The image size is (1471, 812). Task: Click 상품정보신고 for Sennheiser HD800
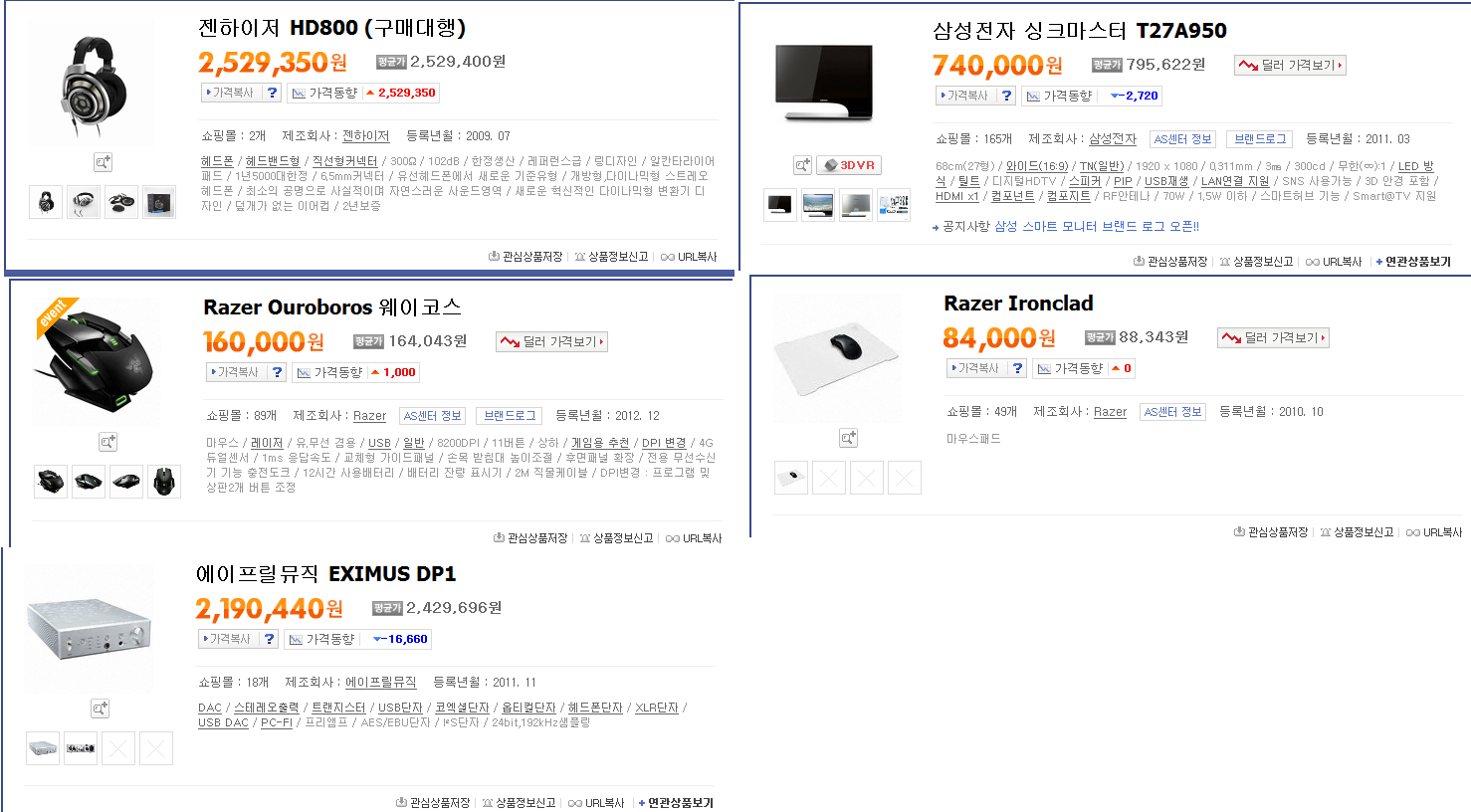click(611, 257)
